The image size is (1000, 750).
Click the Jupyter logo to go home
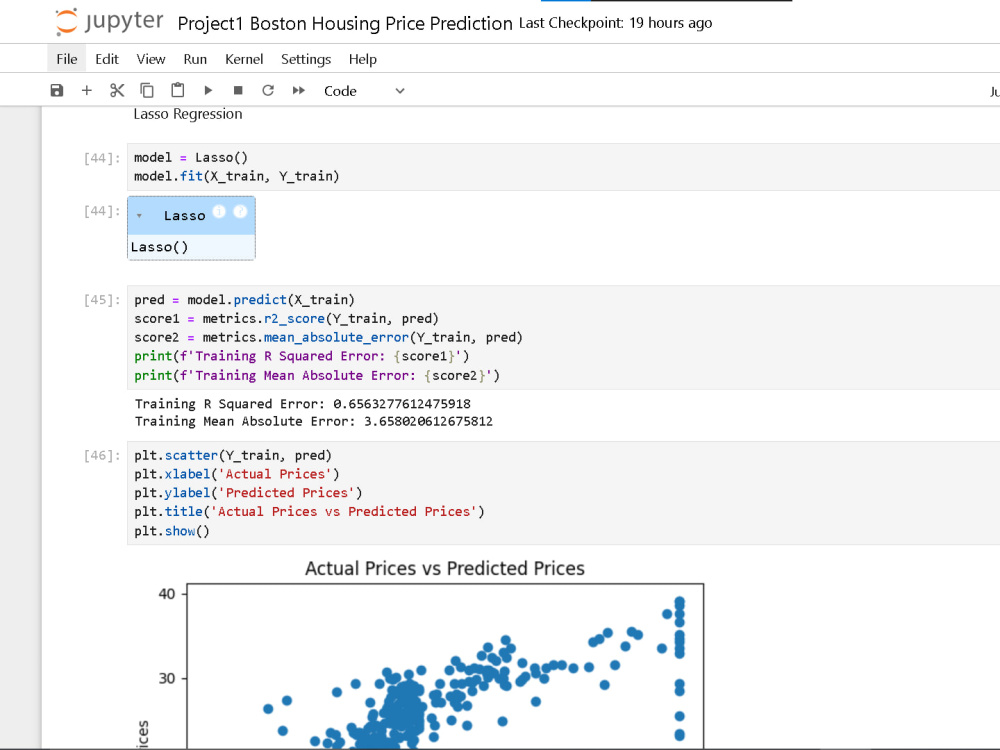[109, 22]
